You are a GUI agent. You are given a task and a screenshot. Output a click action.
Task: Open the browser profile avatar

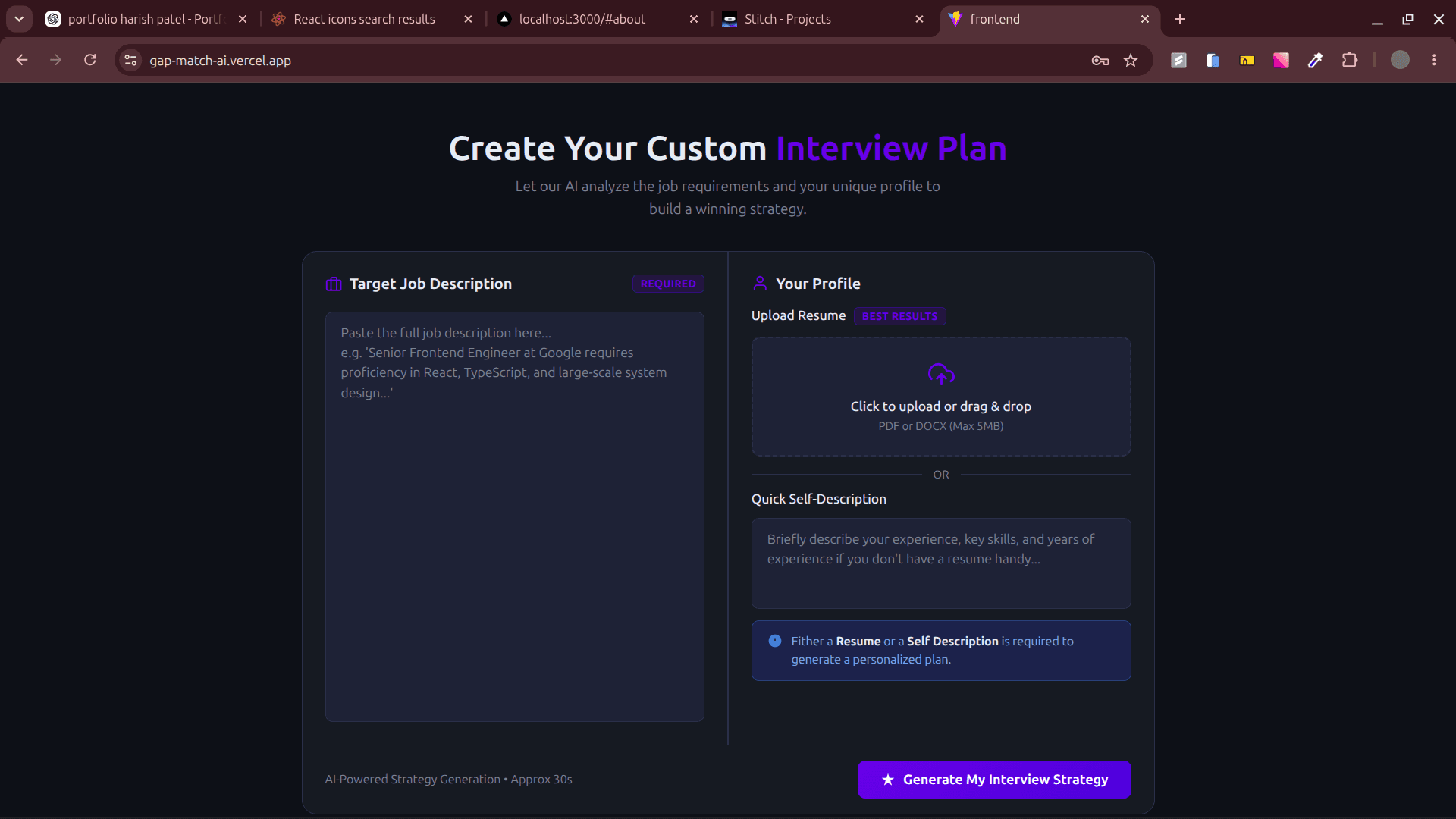click(x=1400, y=60)
